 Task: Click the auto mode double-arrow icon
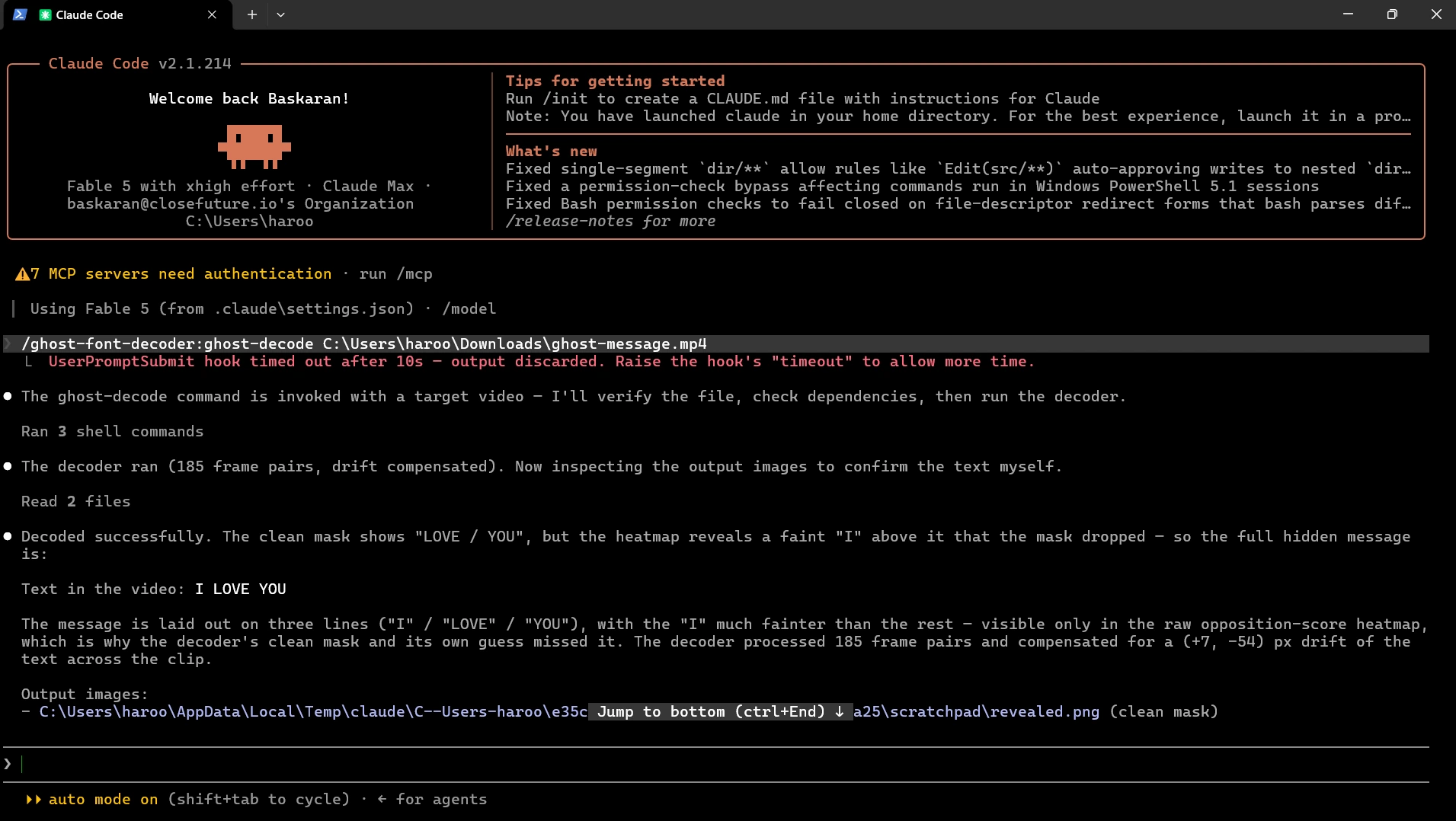(x=34, y=799)
